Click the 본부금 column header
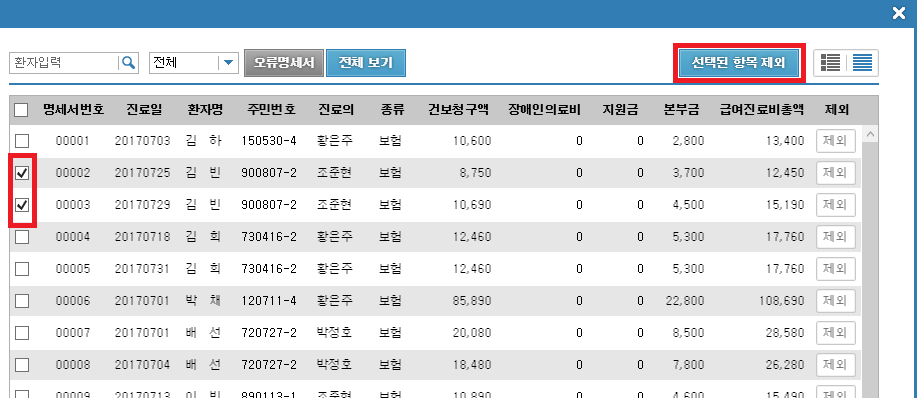 pyautogui.click(x=681, y=109)
